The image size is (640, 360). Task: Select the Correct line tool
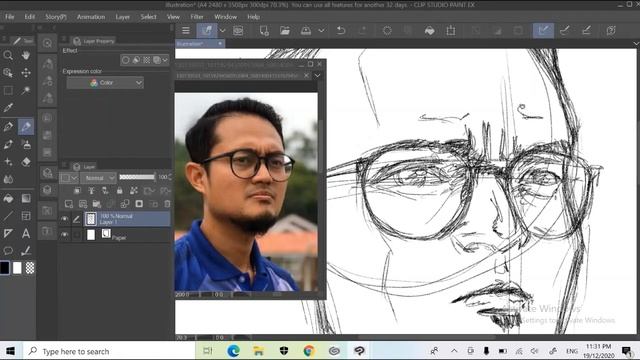point(26,251)
